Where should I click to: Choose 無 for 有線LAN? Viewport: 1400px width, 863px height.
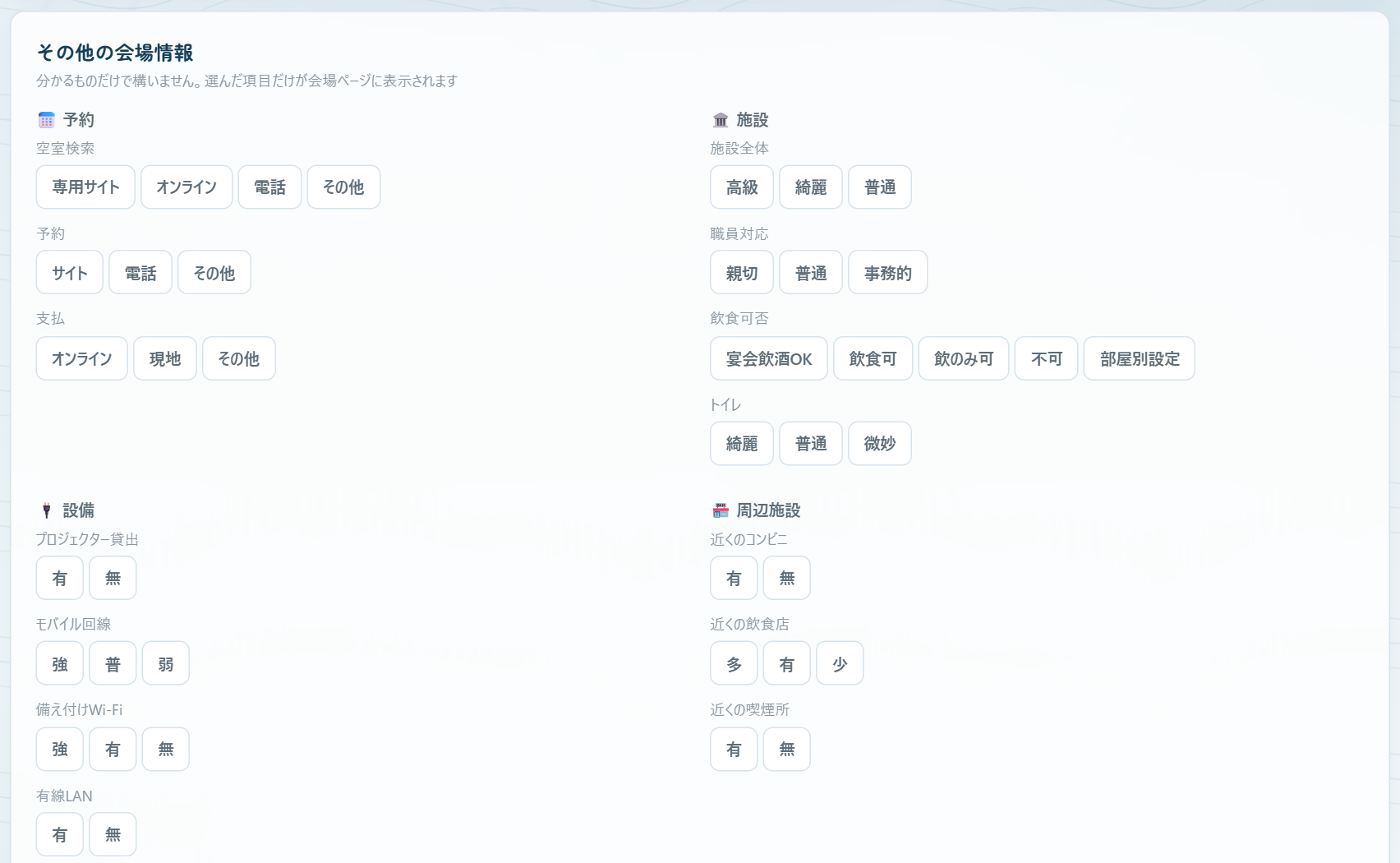point(113,834)
